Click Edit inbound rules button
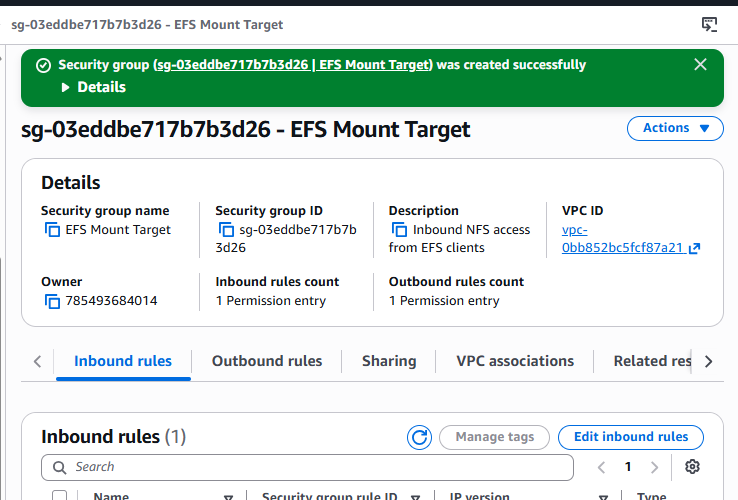 pyautogui.click(x=631, y=437)
